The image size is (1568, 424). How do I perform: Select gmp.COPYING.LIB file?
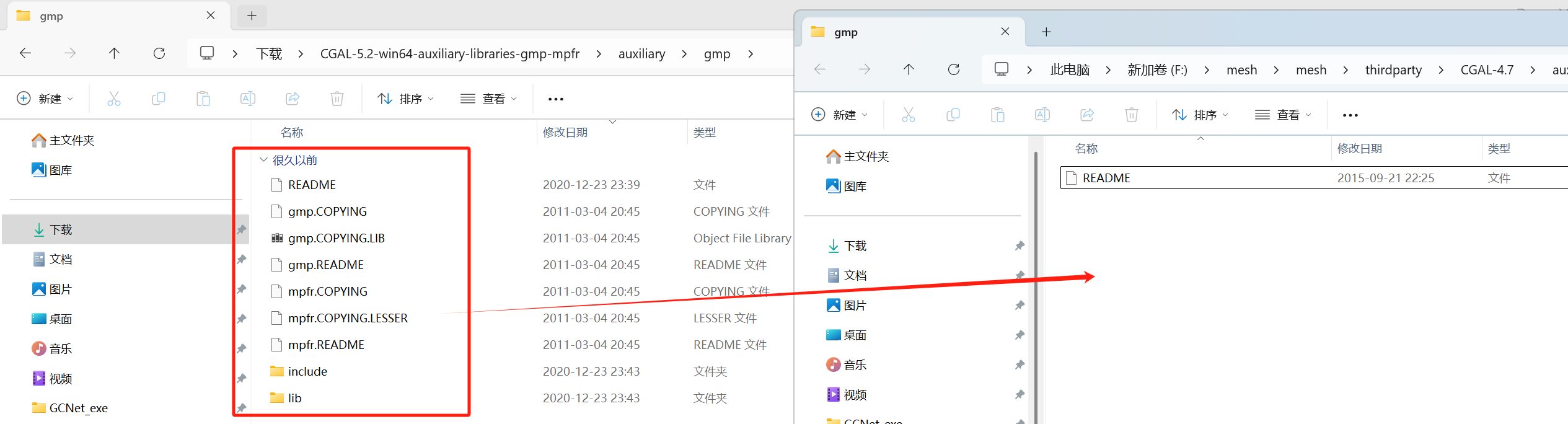[x=328, y=238]
